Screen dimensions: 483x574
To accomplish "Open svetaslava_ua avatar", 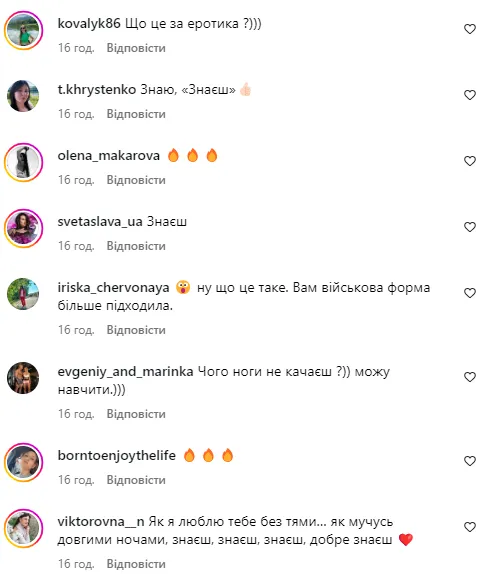I will [x=23, y=228].
